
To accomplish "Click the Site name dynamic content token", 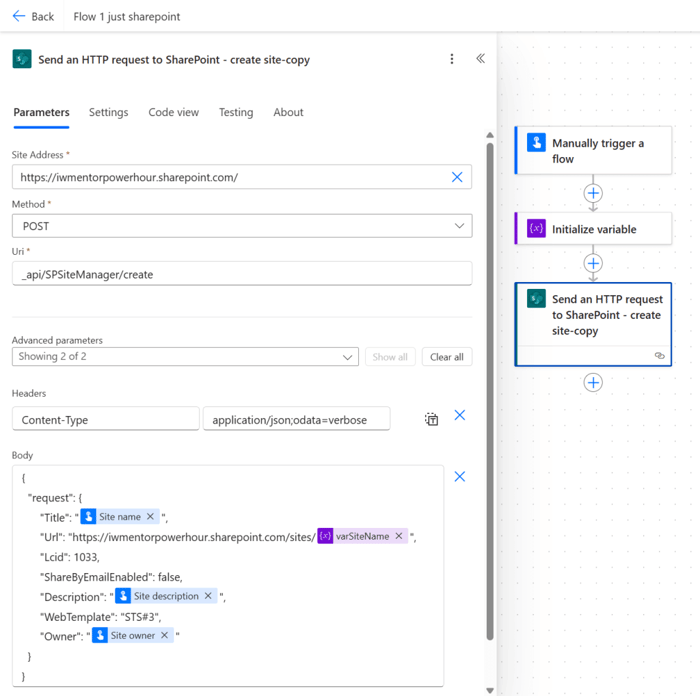I will click(x=119, y=517).
